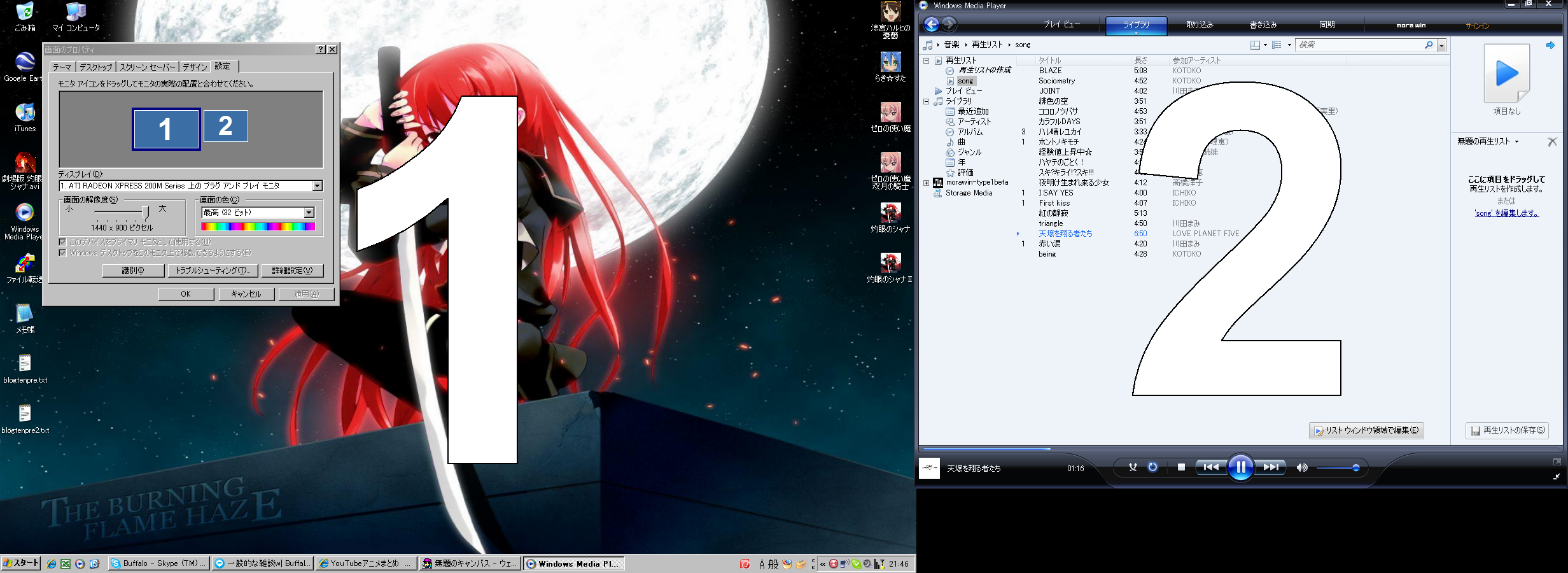Open the 取り込み tab in Media Player
1568x573 pixels.
(x=1200, y=25)
